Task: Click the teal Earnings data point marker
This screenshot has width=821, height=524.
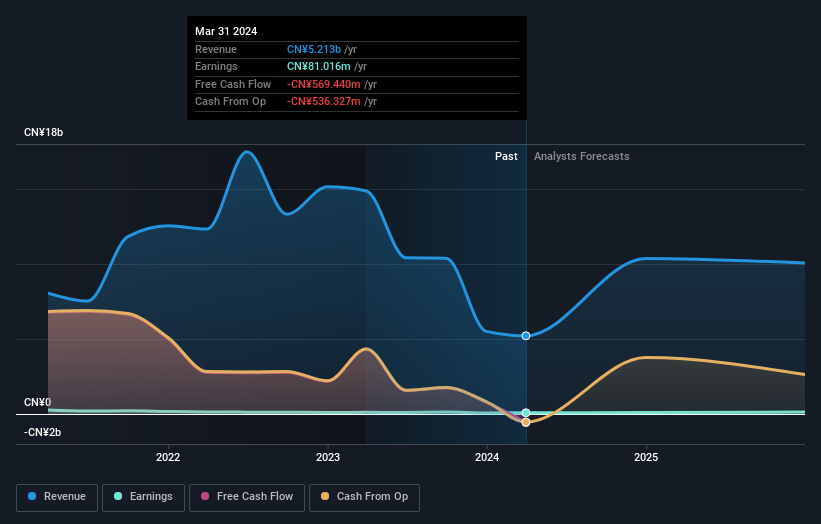Action: coord(526,413)
